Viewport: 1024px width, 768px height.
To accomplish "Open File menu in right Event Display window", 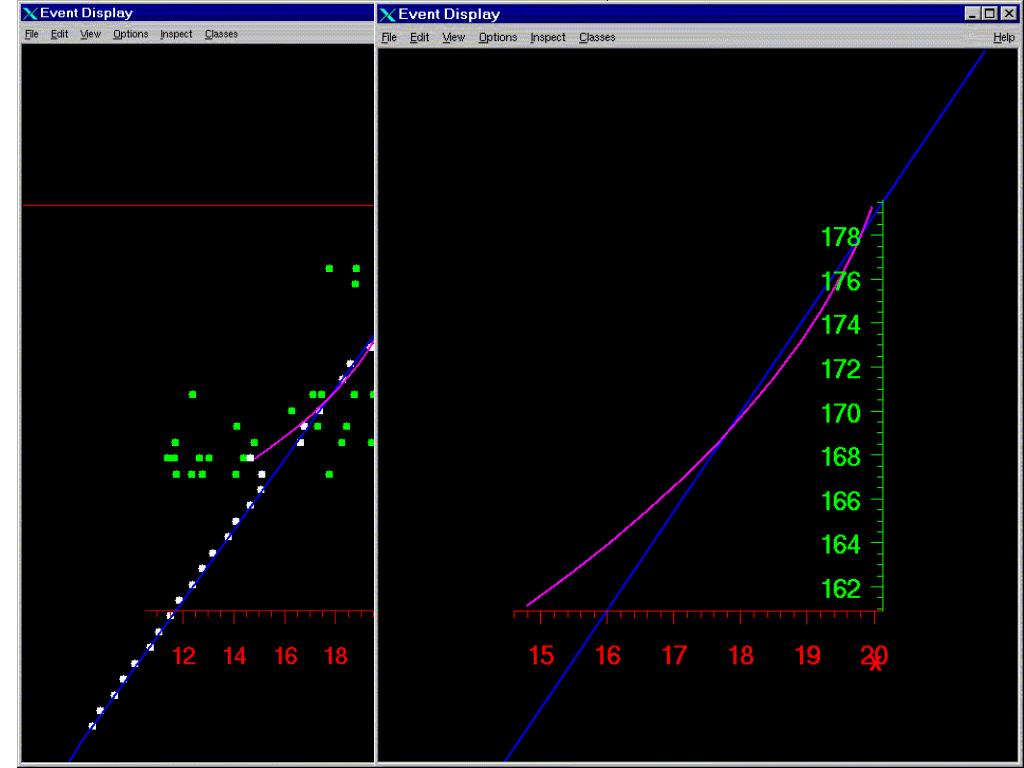I will (391, 38).
